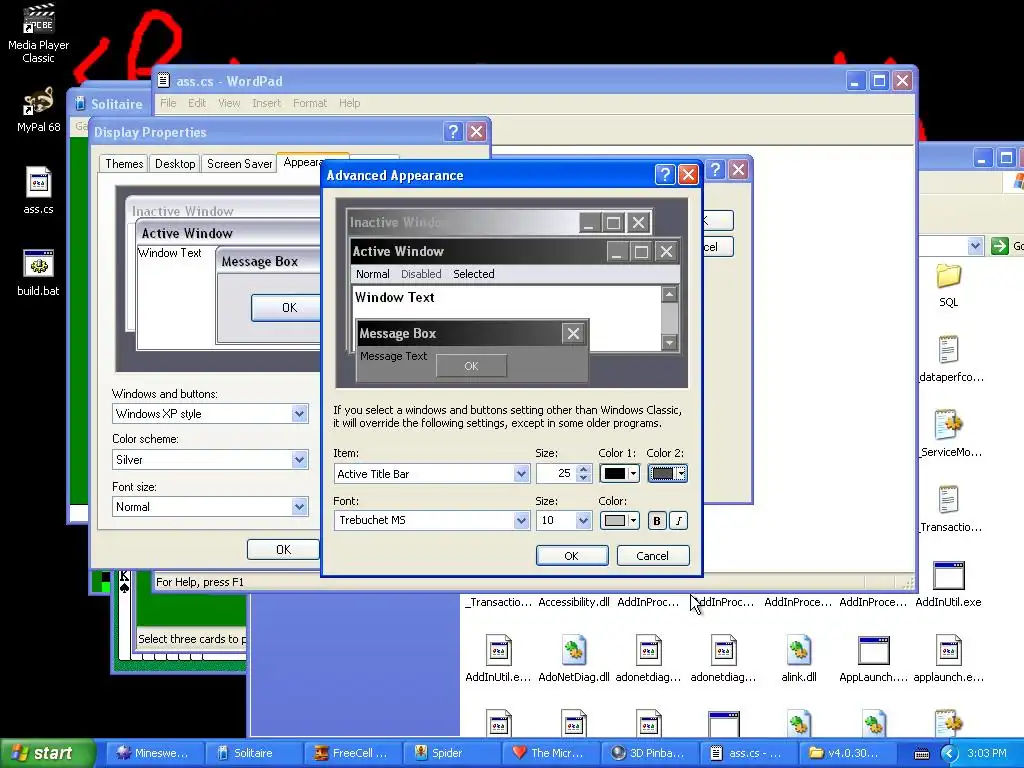Screen dimensions: 1024x768
Task: Expand hidden tray icons arrow
Action: click(949, 753)
